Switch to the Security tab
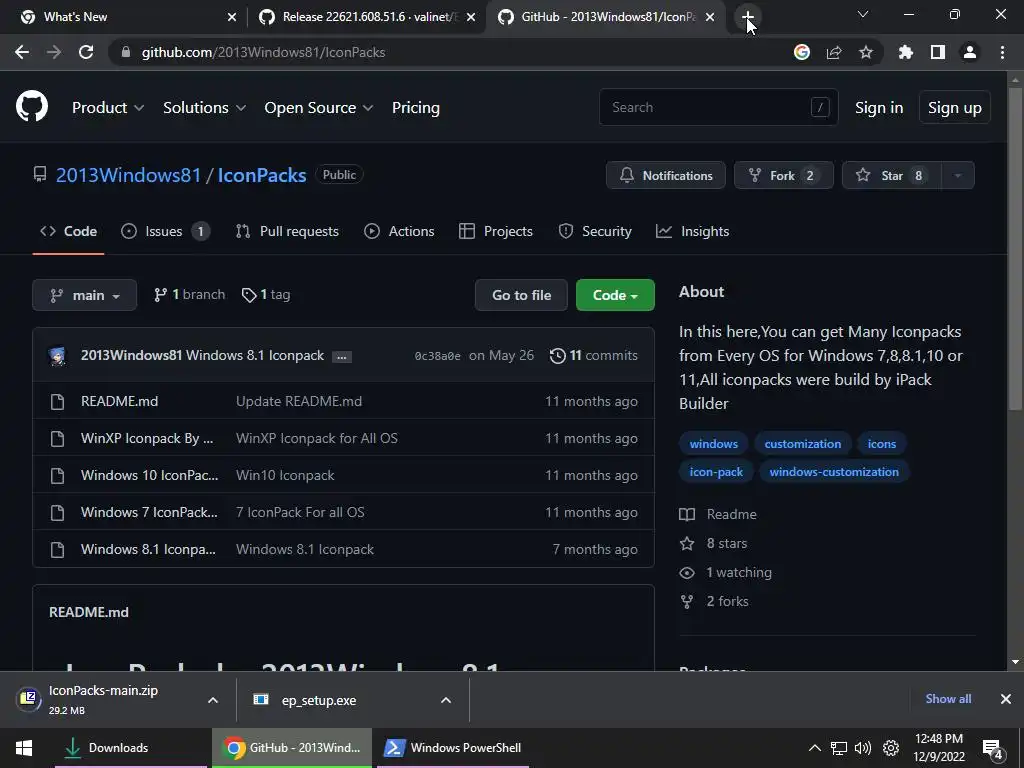This screenshot has height=768, width=1024. [595, 231]
